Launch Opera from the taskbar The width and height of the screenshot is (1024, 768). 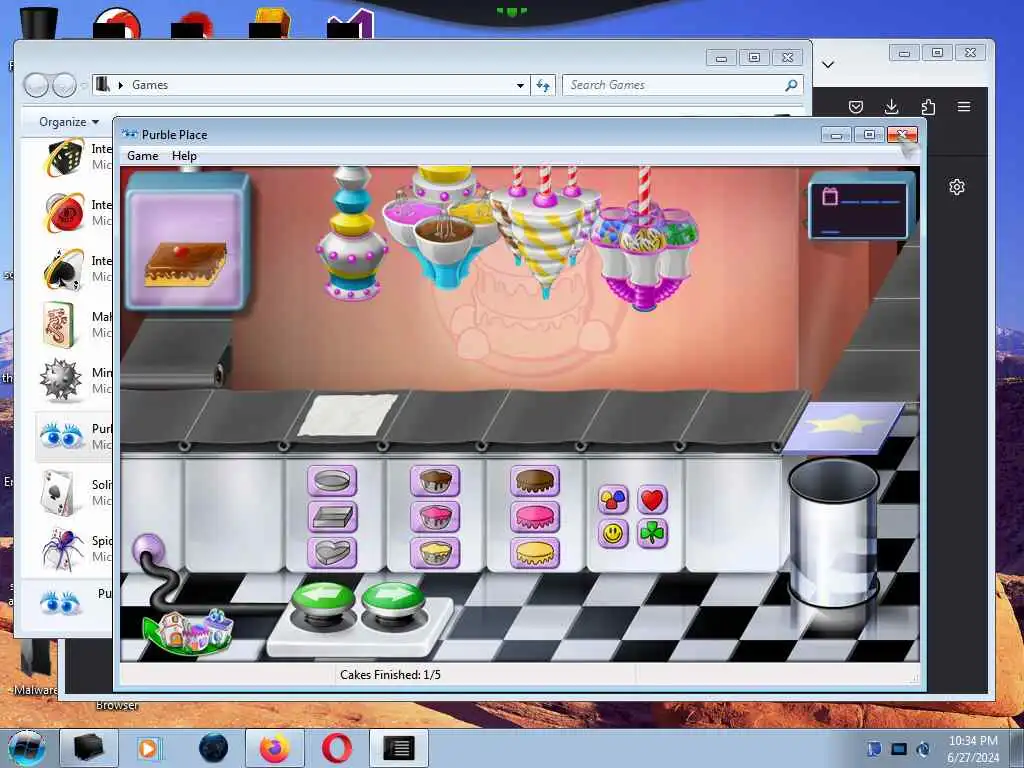[336, 748]
